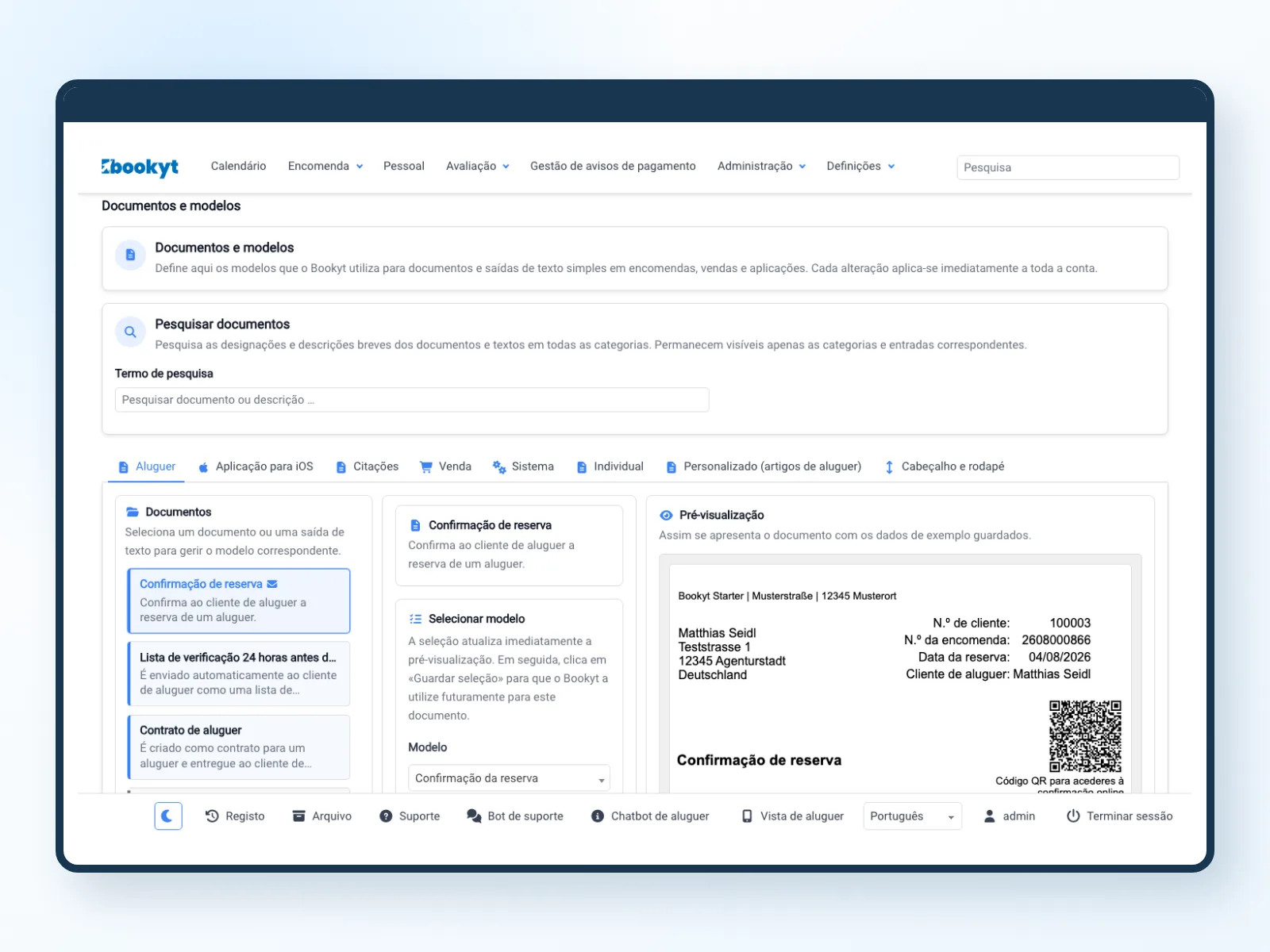Click the Pesquisar documentos magnifier icon
Screen dimensions: 1270x952
click(130, 332)
